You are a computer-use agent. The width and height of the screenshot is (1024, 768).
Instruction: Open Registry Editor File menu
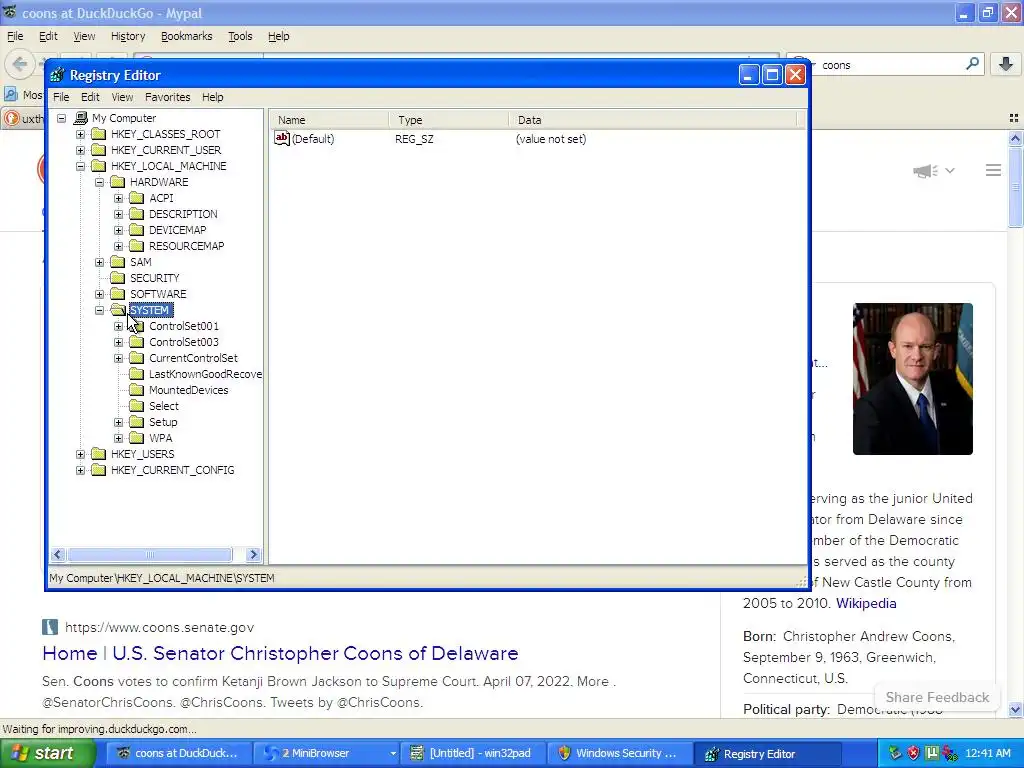[x=61, y=97]
